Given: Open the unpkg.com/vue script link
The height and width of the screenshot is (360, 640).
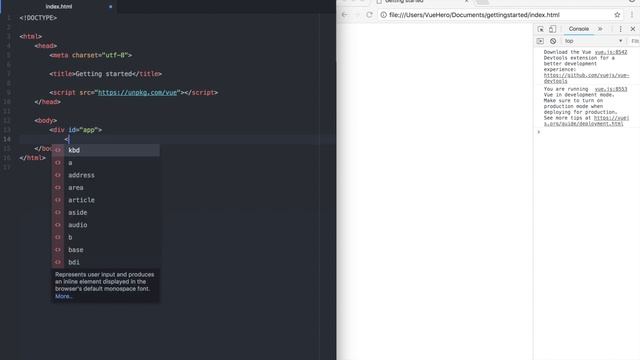Looking at the screenshot, I should click(138, 93).
